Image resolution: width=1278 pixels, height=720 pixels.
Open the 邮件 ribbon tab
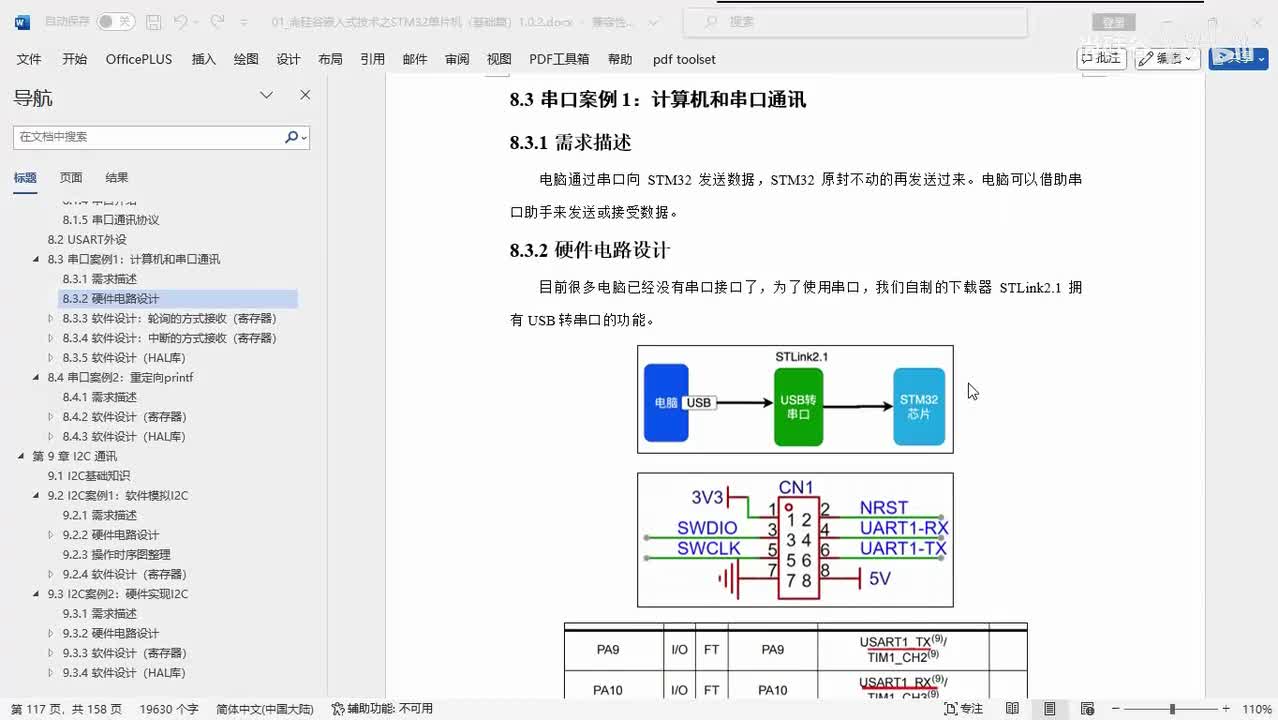point(415,59)
